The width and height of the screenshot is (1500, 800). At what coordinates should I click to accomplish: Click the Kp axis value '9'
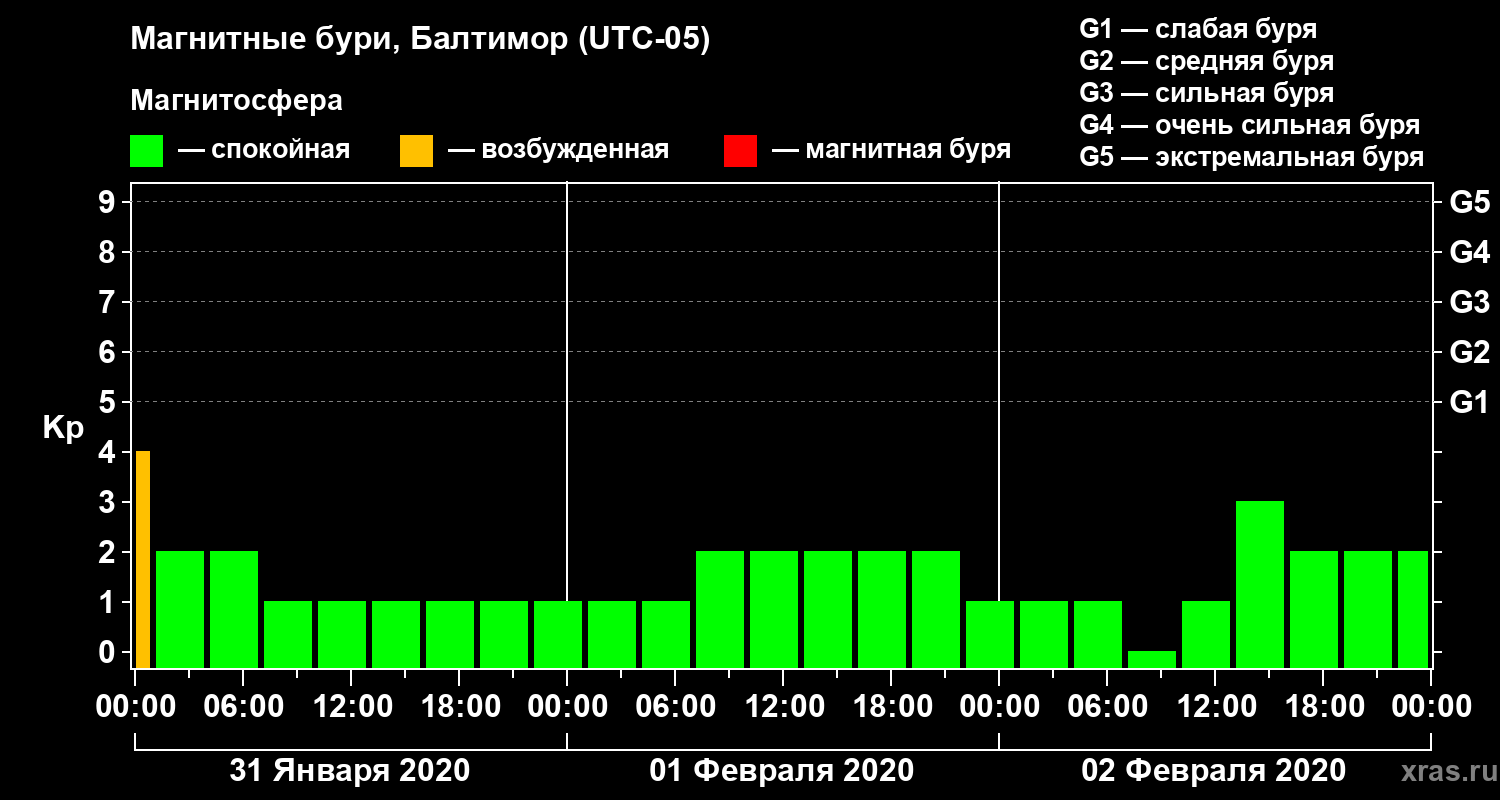[x=107, y=203]
